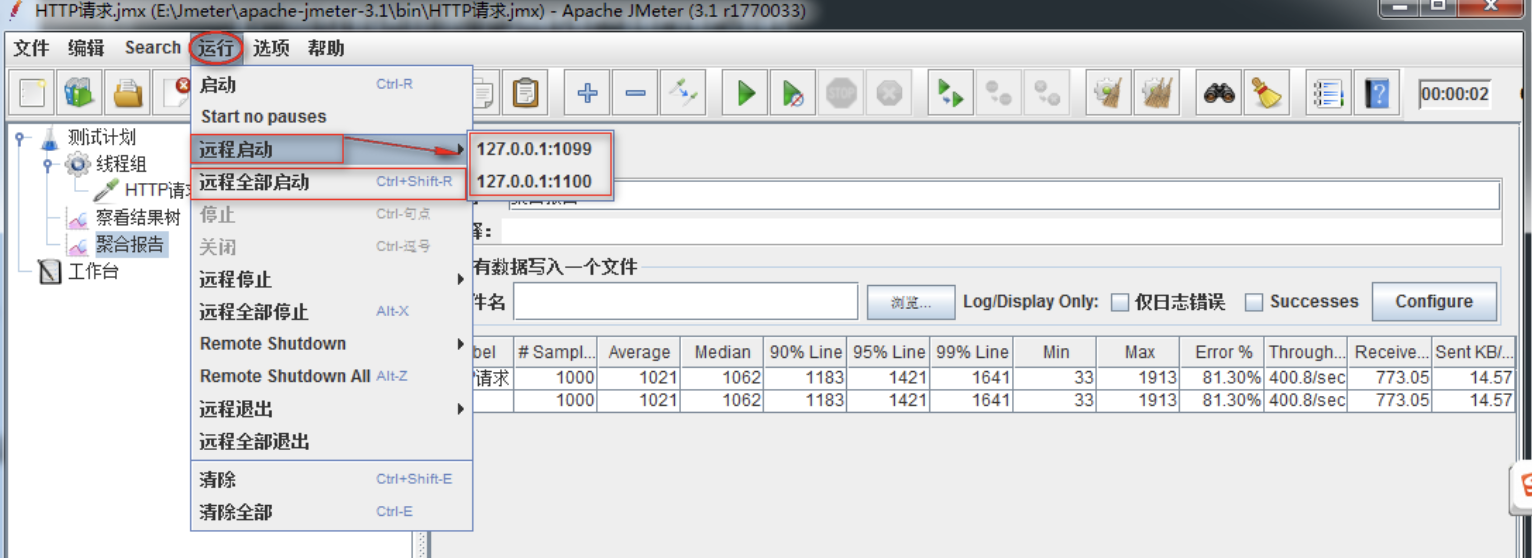Viewport: 1532px width, 558px height.
Task: Select remote host 127.0.0.1:1099
Action: point(541,149)
